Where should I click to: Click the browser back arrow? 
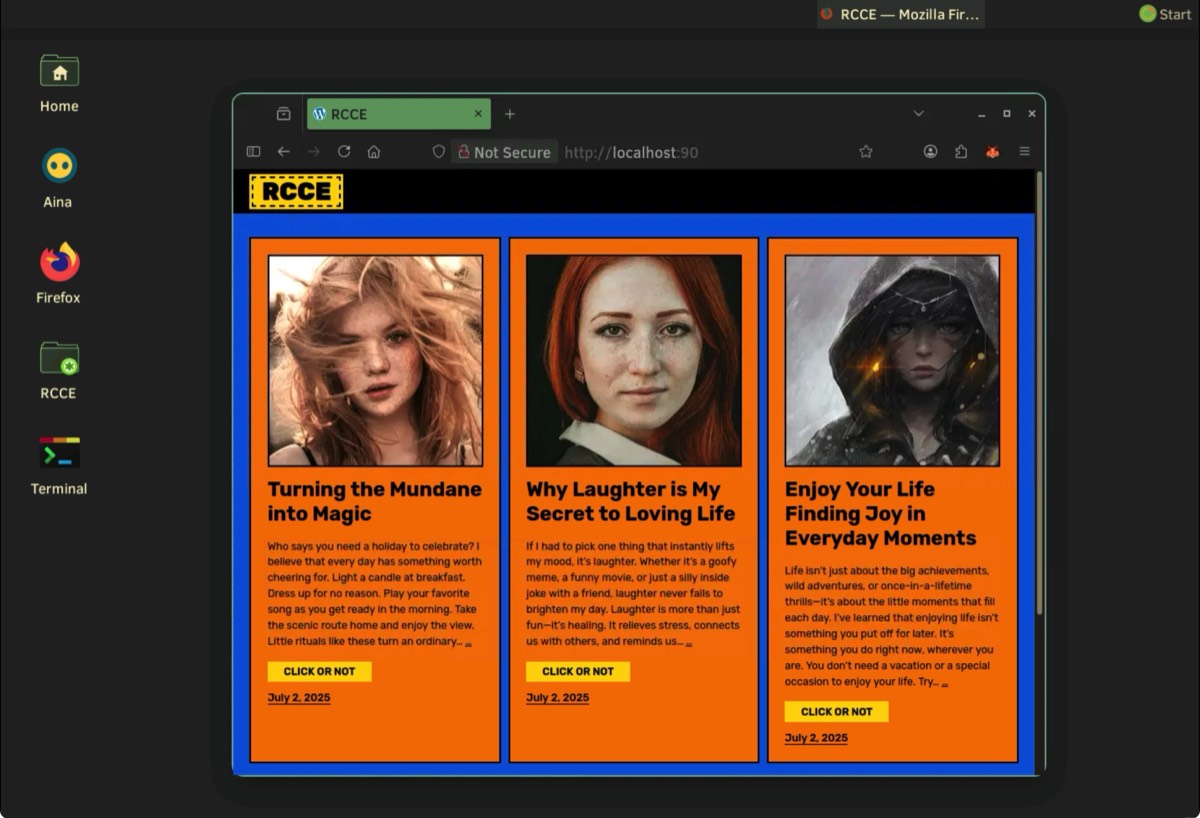[x=284, y=152]
